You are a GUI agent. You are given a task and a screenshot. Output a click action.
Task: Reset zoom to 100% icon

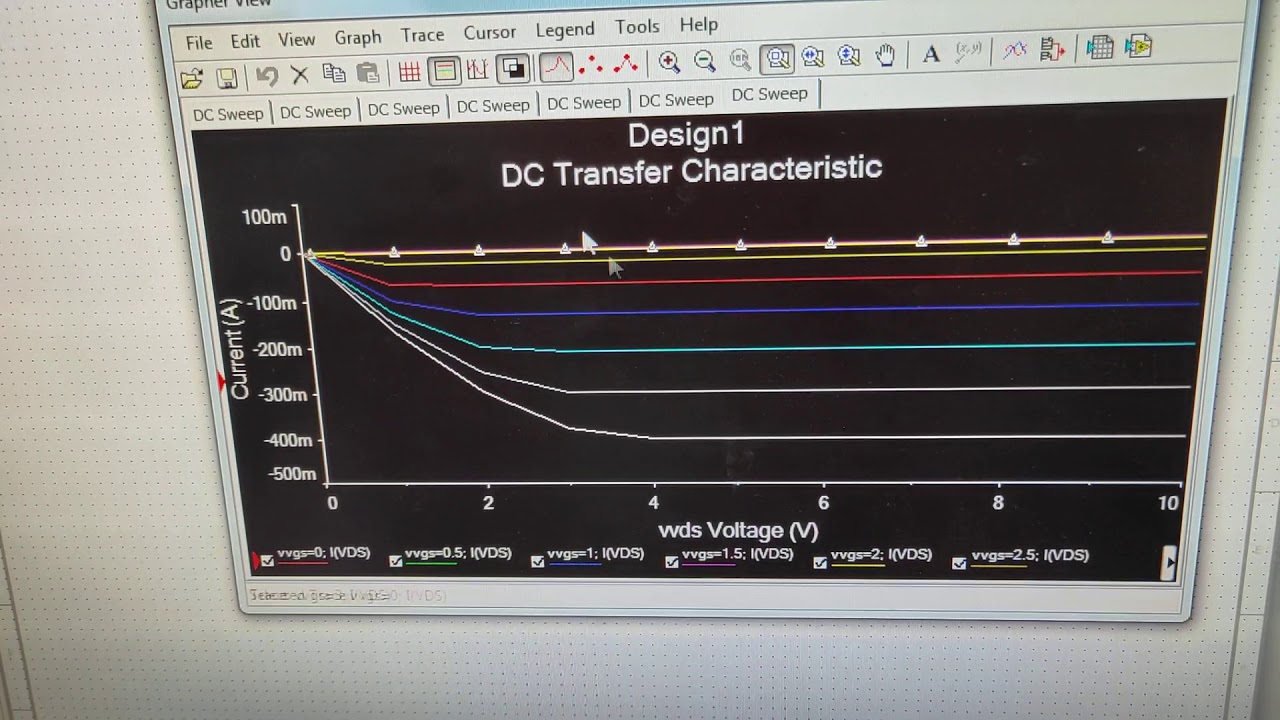click(x=740, y=61)
